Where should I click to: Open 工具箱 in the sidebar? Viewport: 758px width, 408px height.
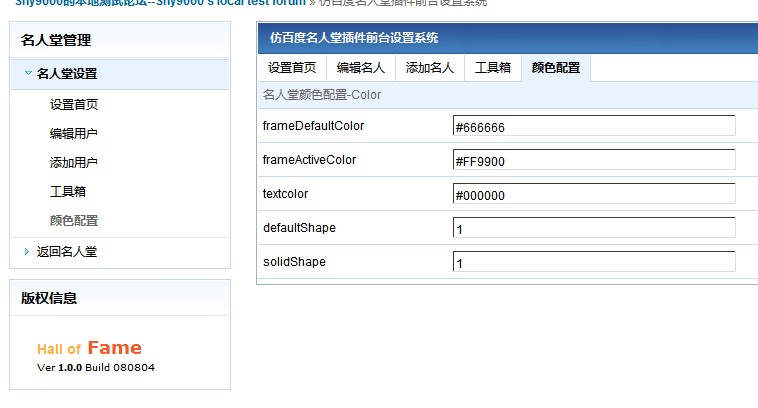point(68,191)
